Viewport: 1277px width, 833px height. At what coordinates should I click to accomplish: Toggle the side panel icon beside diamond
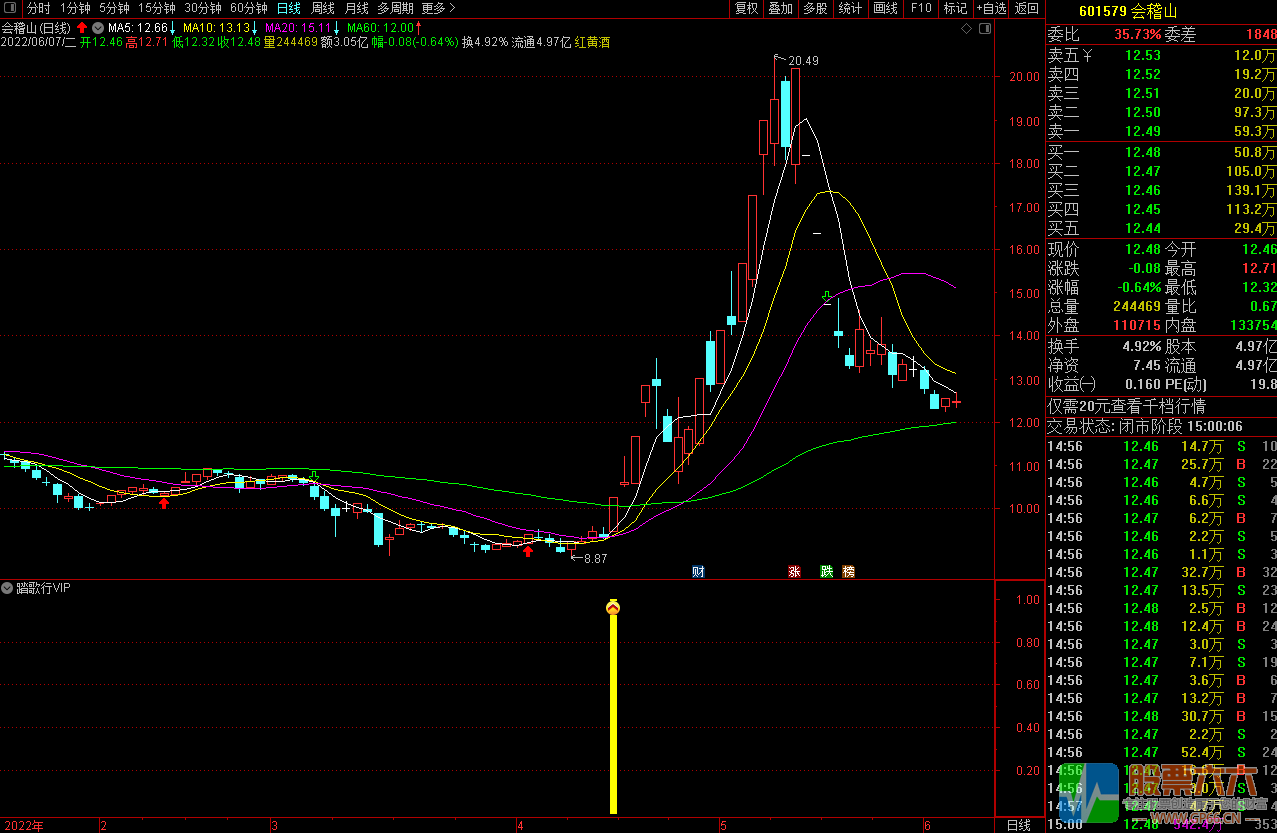(985, 29)
